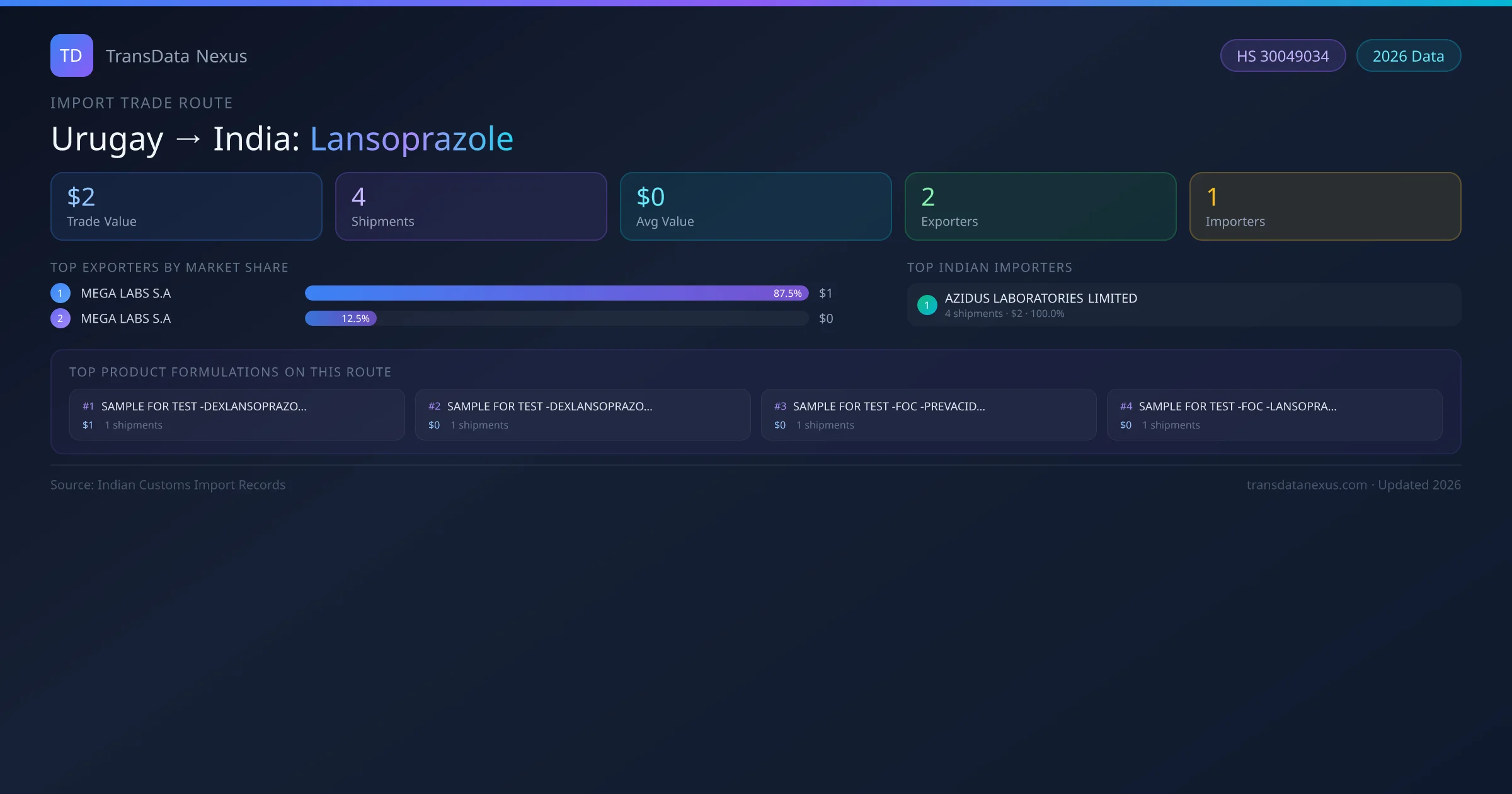1512x794 pixels.
Task: Select the rank badge for MEGA LABS S.A number 1
Action: pos(60,293)
